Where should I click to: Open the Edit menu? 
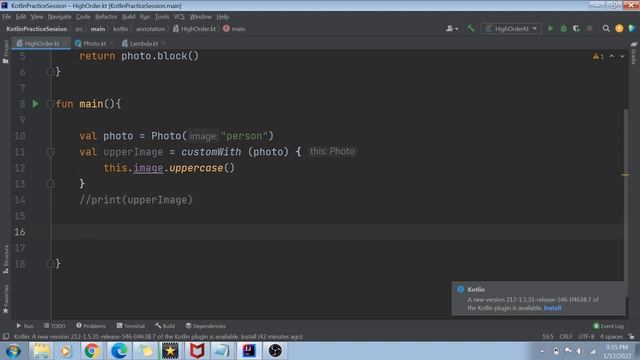(21, 17)
